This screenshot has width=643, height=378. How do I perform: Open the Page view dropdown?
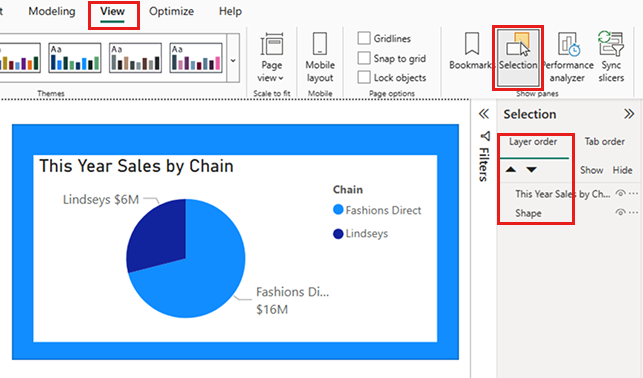[x=271, y=57]
